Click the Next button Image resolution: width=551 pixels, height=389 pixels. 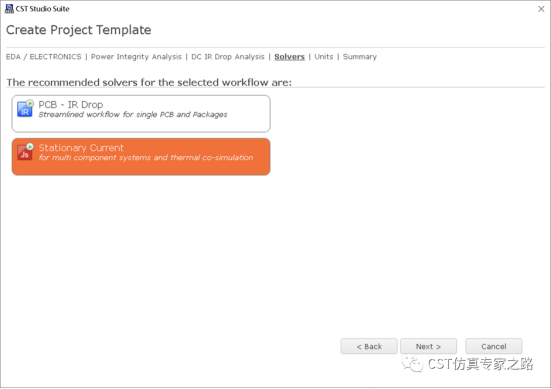(428, 346)
